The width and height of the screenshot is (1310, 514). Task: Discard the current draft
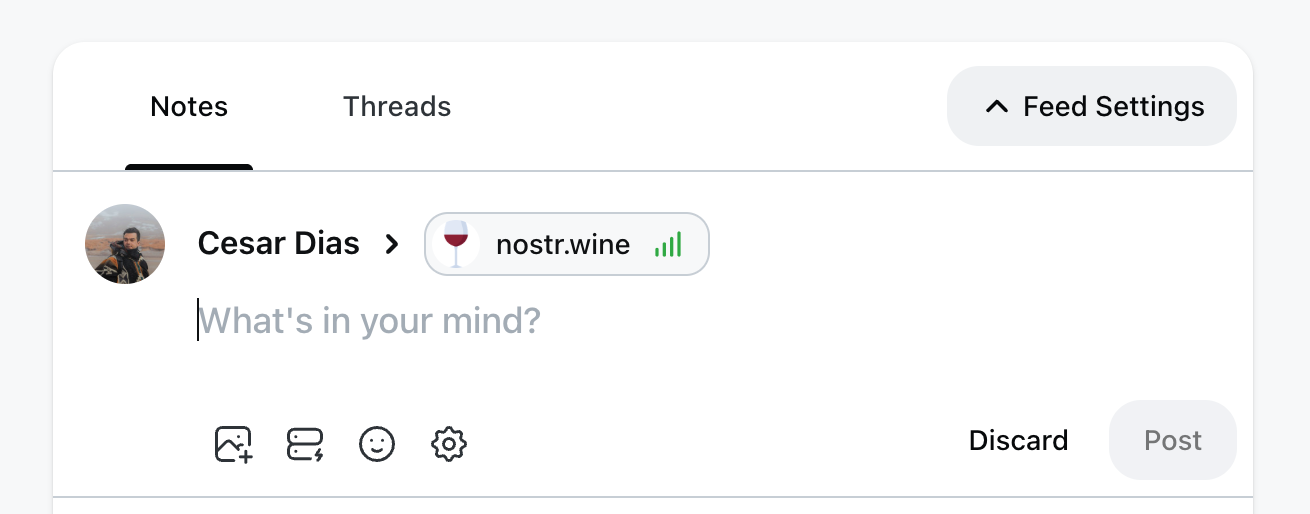tap(1018, 441)
